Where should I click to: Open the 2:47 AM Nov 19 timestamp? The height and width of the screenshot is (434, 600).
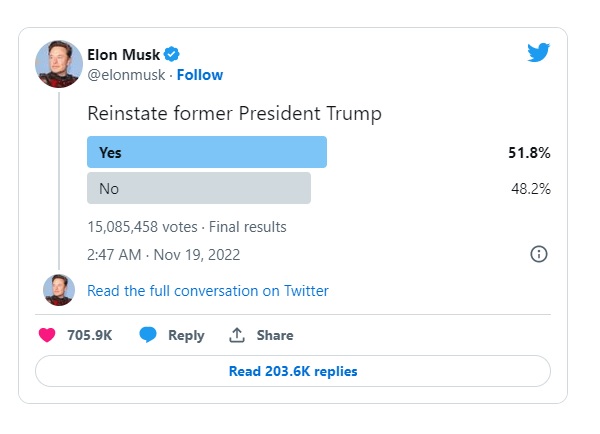[163, 254]
